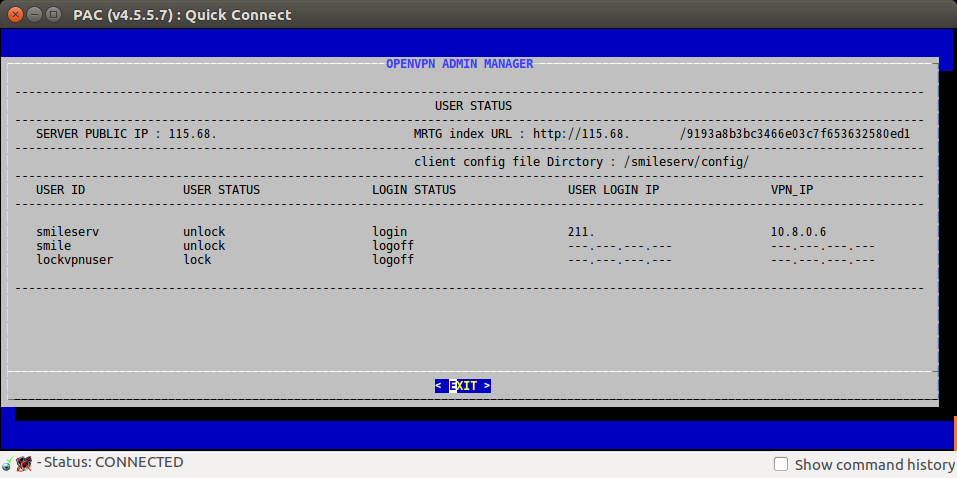
Task: Close the PAC Quick Connect window
Action: pos(16,13)
